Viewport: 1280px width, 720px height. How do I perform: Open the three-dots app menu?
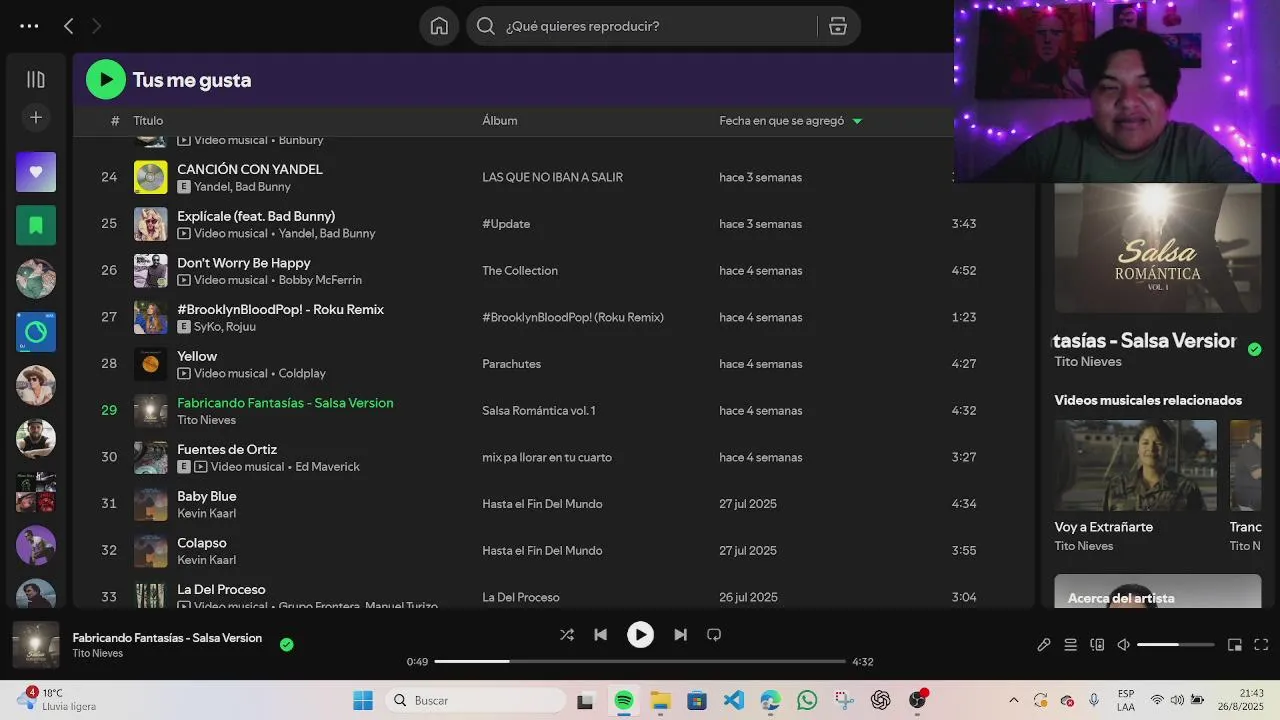point(29,26)
